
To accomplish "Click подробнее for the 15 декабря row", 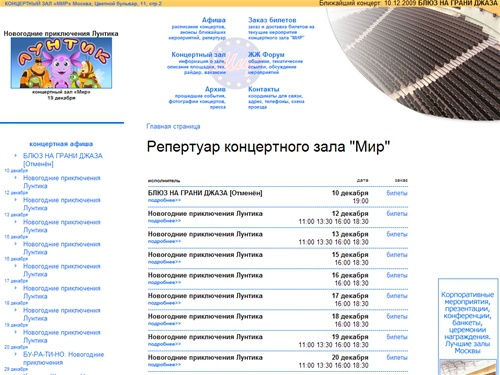I will click(x=164, y=262).
